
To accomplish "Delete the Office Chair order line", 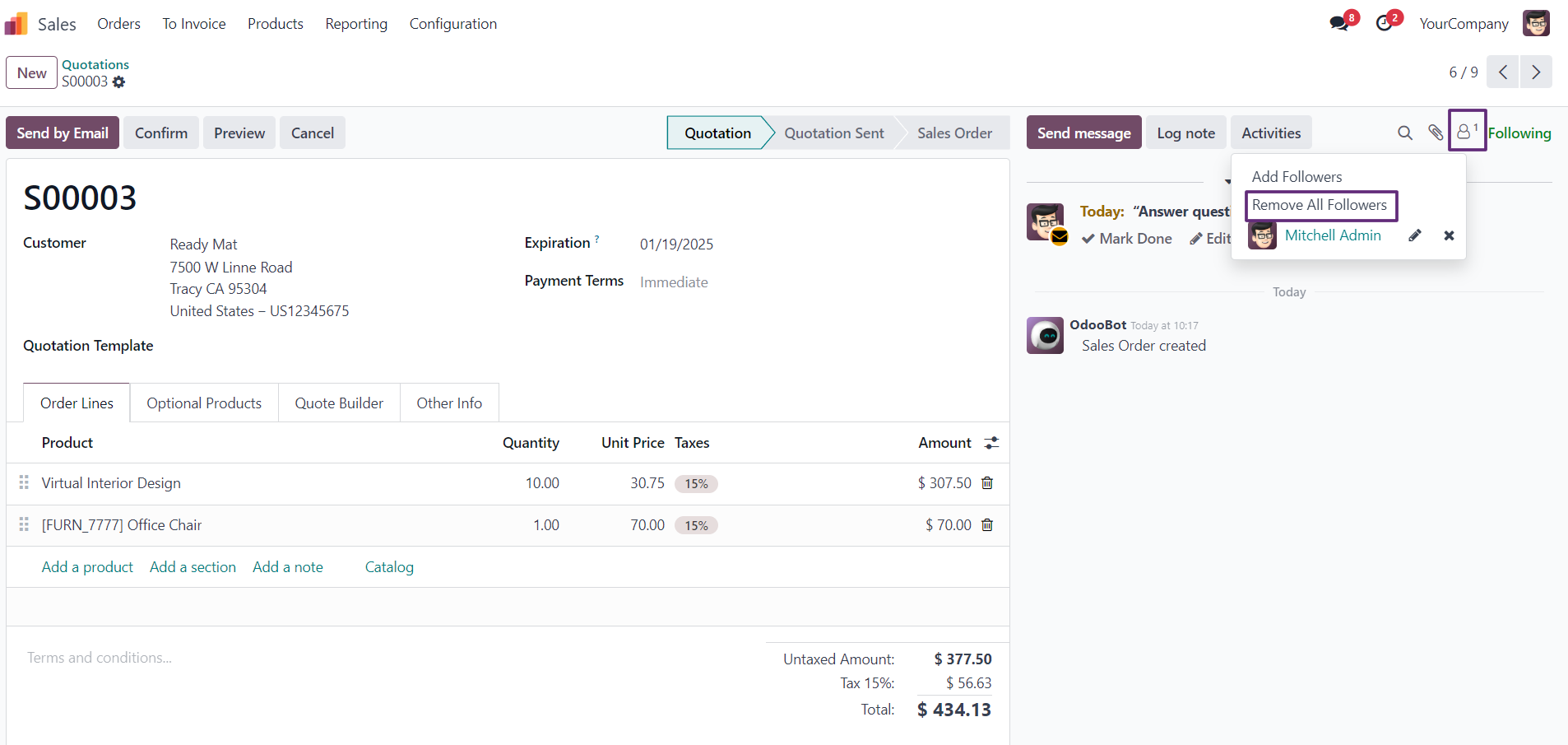I will pyautogui.click(x=987, y=525).
